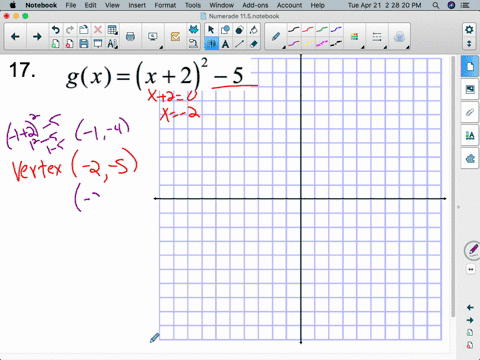This screenshot has width=480, height=360.
Task: Delete the current page with red-minus icon
Action: (70, 44)
